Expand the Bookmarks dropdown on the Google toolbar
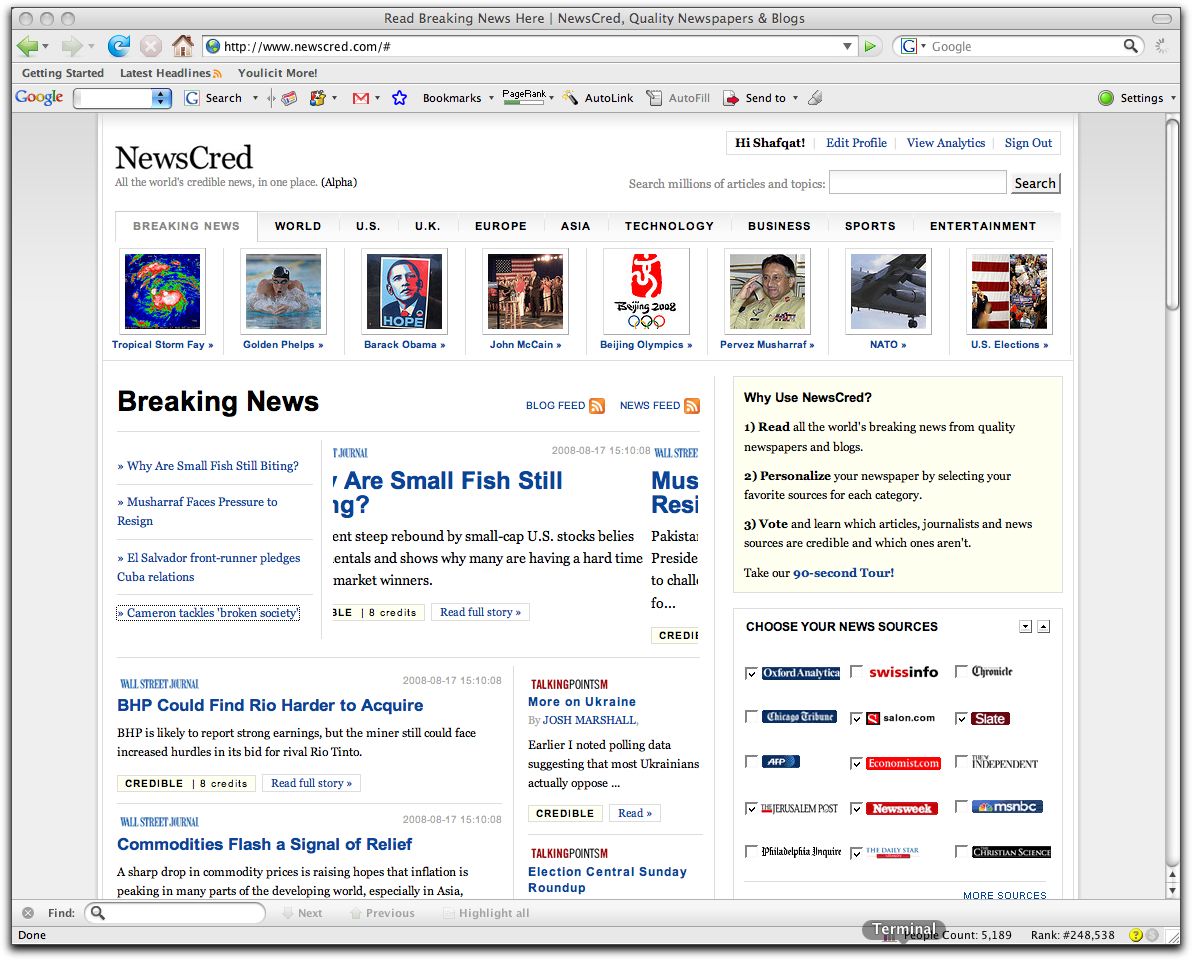This screenshot has height=960, width=1192. coord(491,98)
